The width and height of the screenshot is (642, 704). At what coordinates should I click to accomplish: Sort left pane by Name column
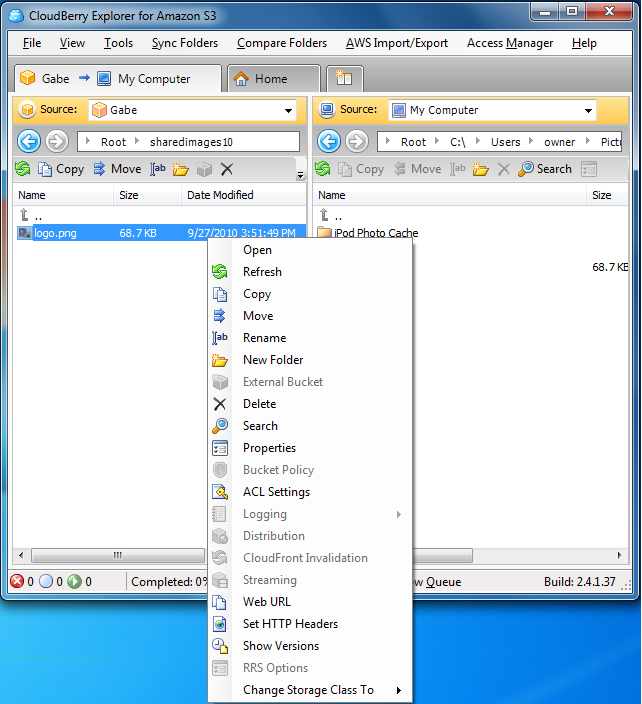(x=63, y=195)
